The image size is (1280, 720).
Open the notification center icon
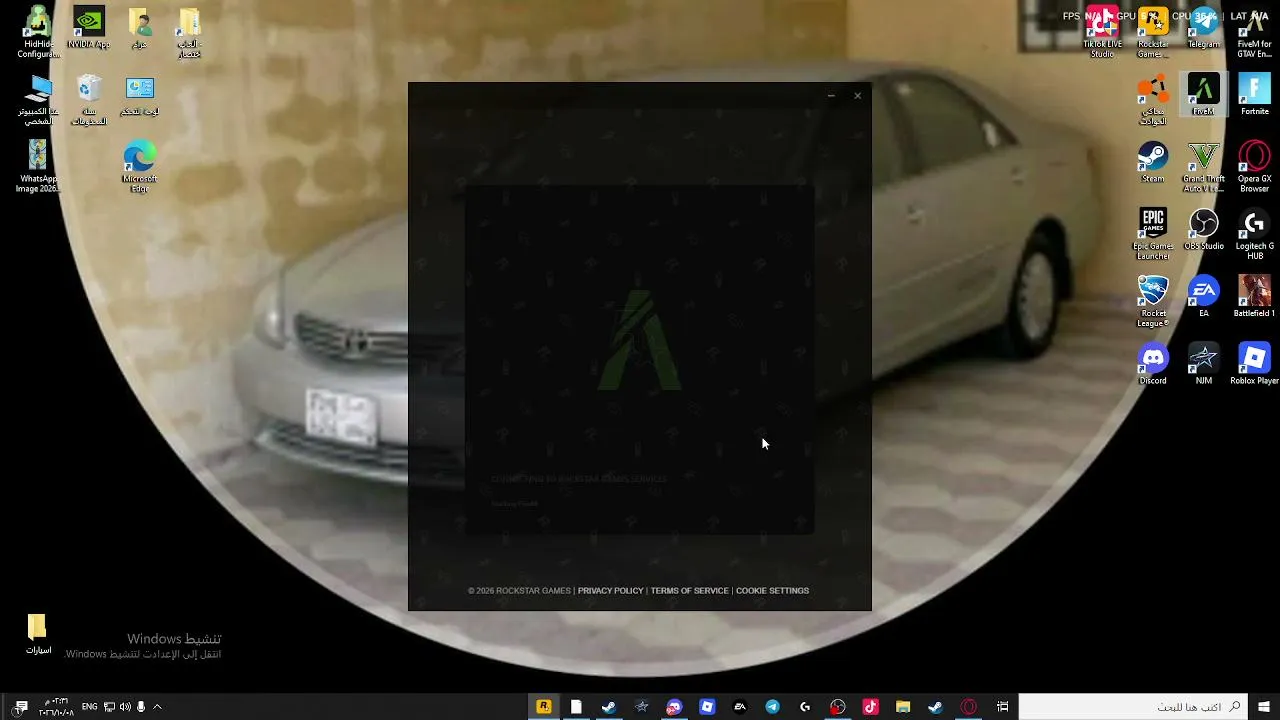pyautogui.click(x=21, y=707)
